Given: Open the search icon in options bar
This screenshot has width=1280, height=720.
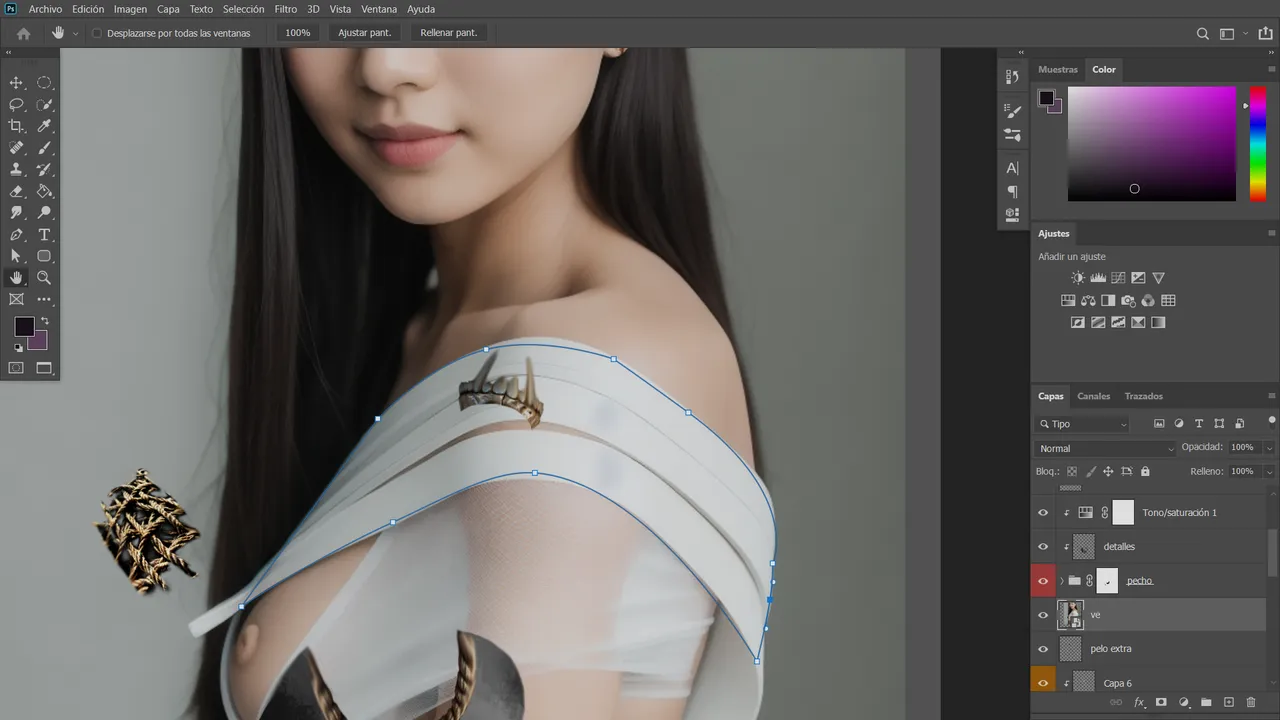Looking at the screenshot, I should point(1203,33).
